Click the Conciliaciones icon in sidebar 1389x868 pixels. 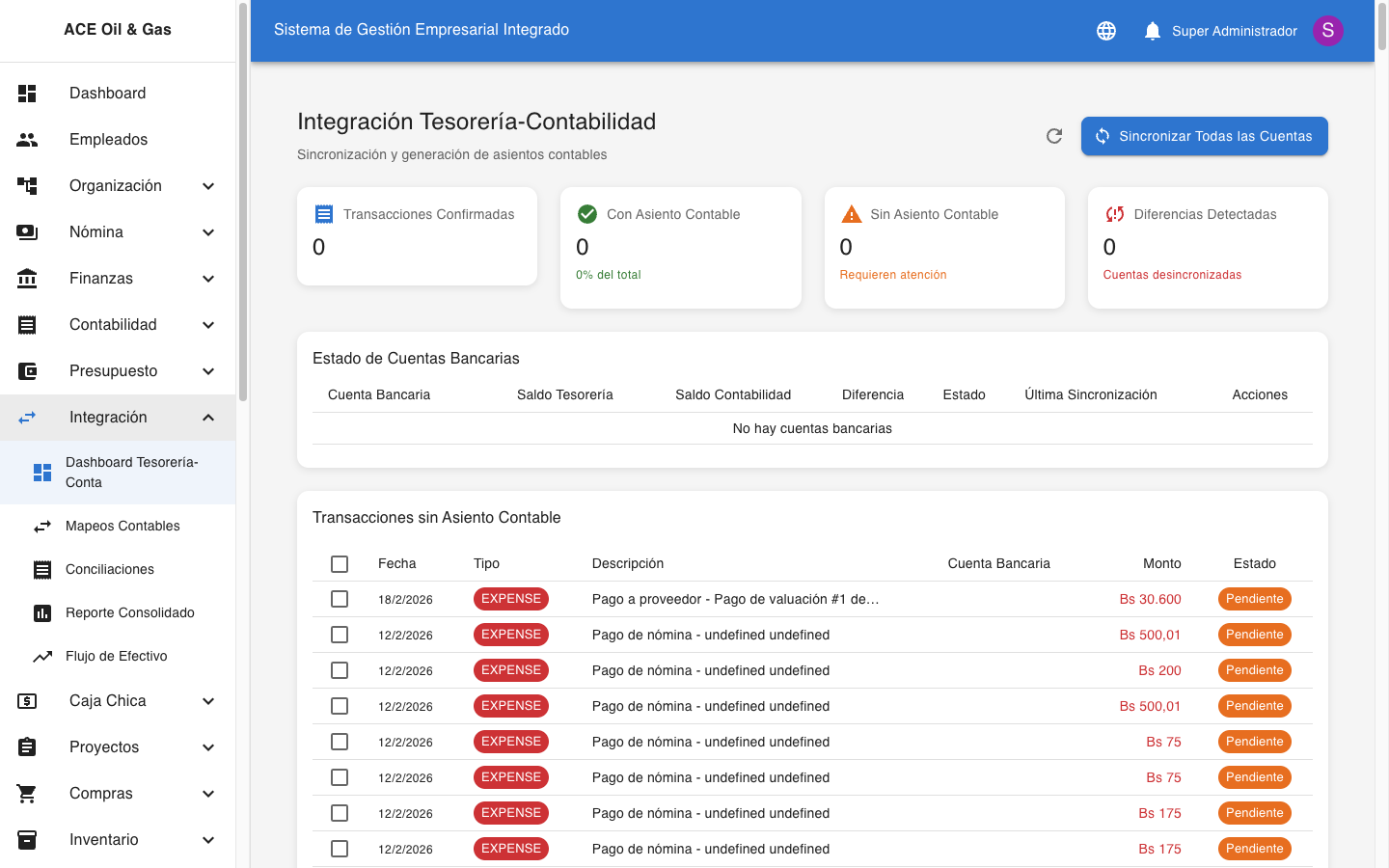[42, 570]
